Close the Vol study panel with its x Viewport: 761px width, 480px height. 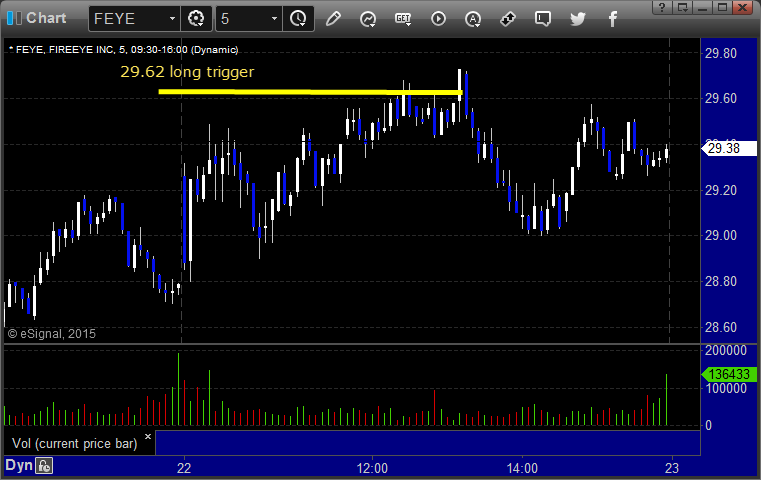tap(148, 436)
